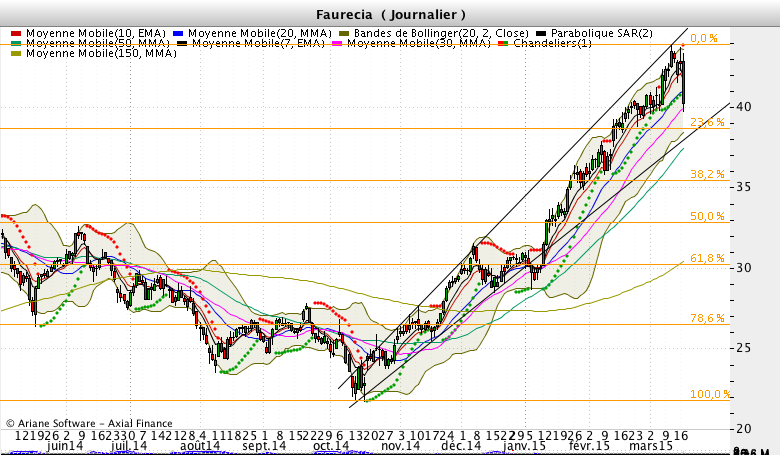
Task: Select the Moyenne Mobile(150, MMA) legend label
Action: click(x=101, y=54)
